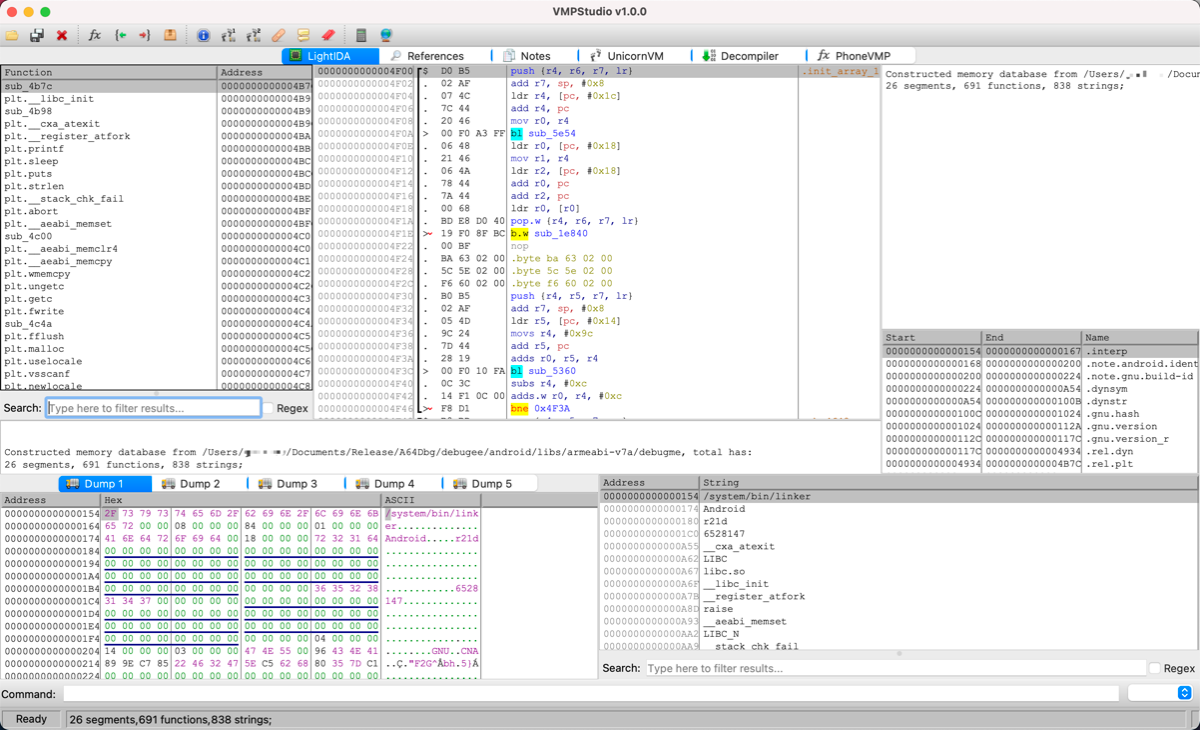Click the open folder toolbar icon
This screenshot has width=1200, height=730.
(x=12, y=35)
